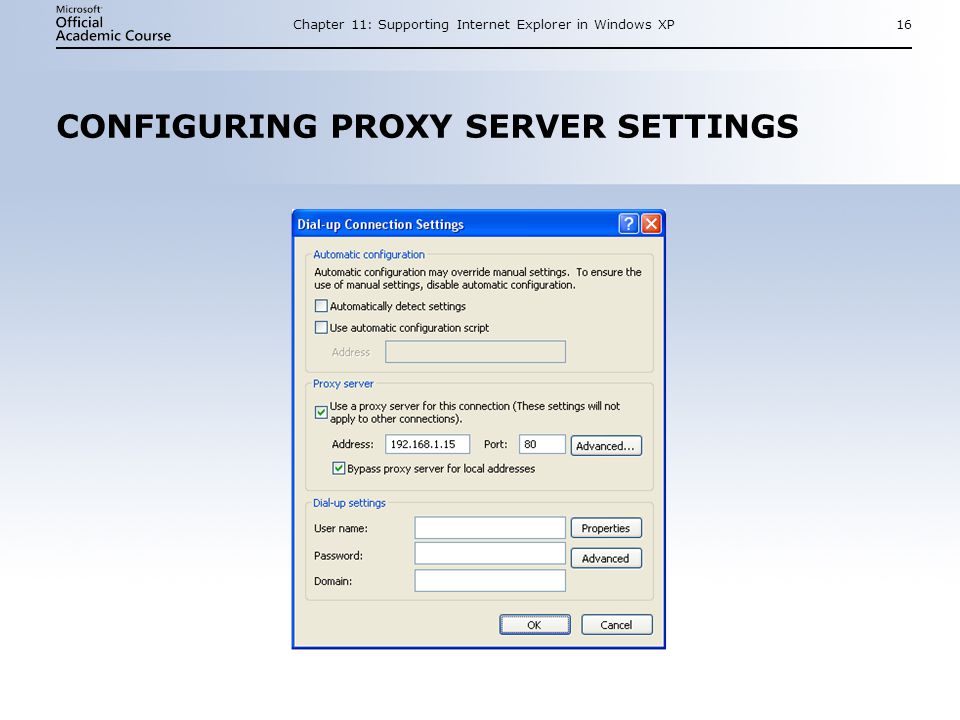This screenshot has width=960, height=720.
Task: Click the page number 16
Action: click(904, 25)
